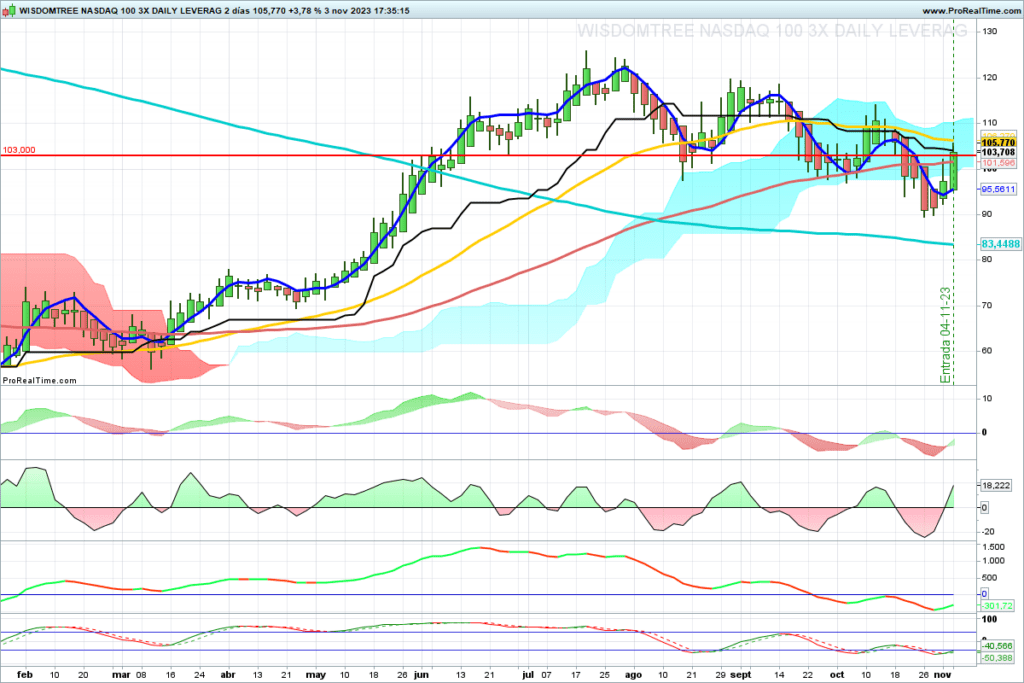Click the red 103,000 horizontal line label
This screenshot has height=683, width=1024.
point(19,150)
